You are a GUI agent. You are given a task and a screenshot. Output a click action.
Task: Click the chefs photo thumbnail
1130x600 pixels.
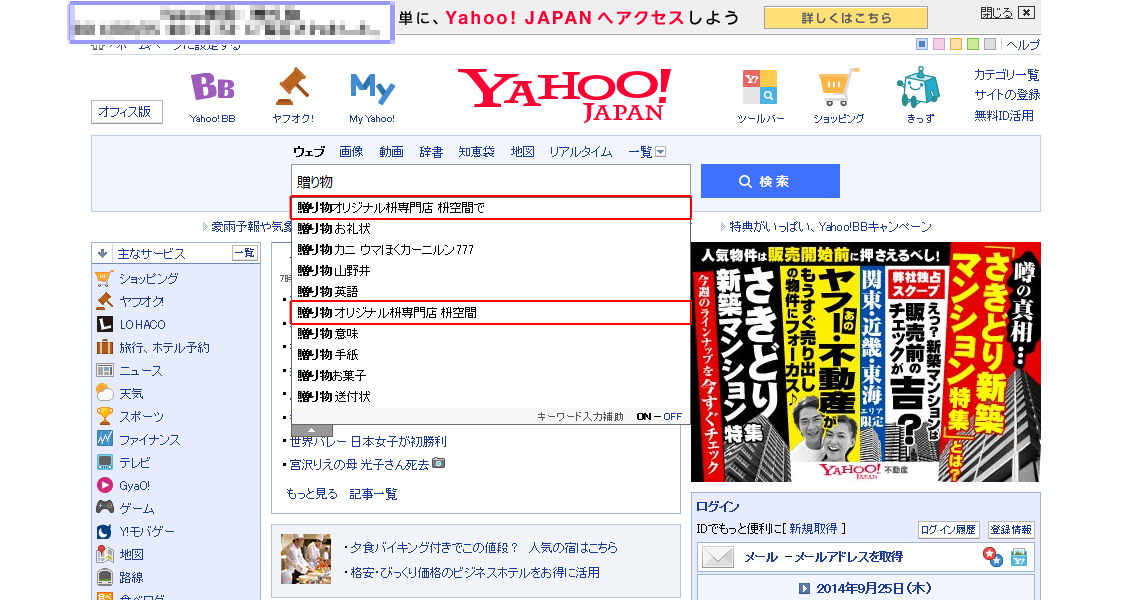click(x=306, y=559)
